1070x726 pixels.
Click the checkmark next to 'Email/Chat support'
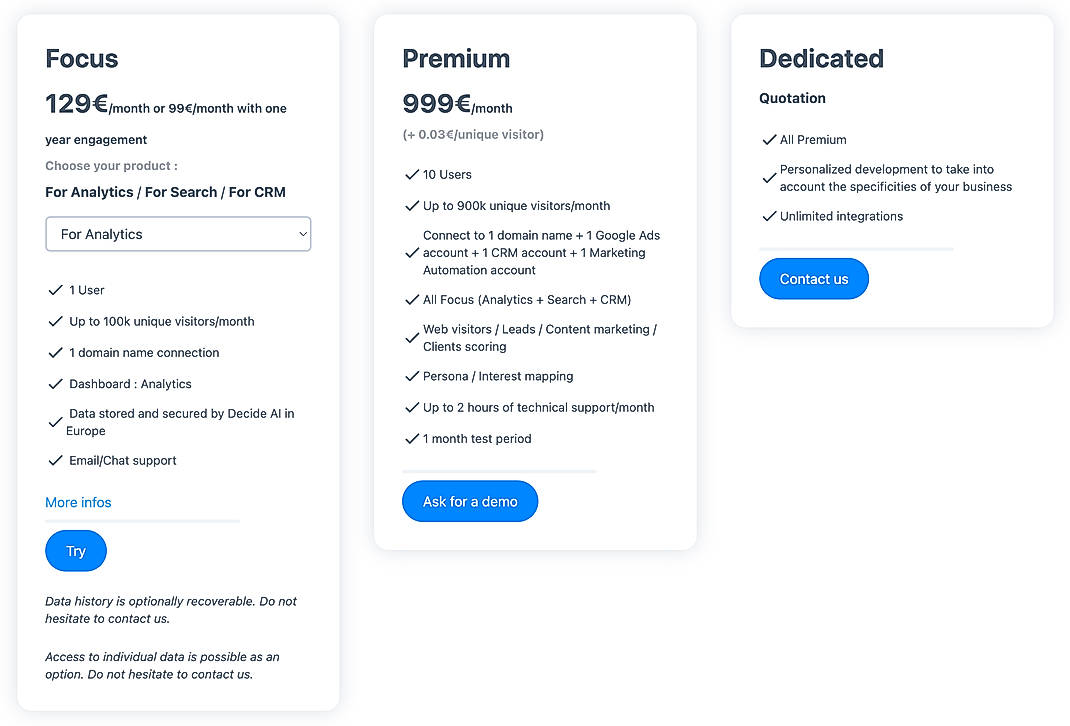click(x=56, y=460)
